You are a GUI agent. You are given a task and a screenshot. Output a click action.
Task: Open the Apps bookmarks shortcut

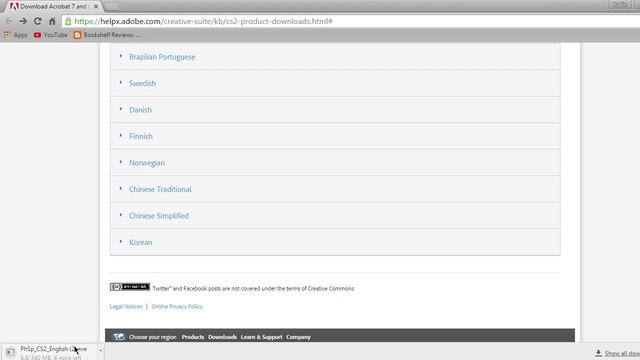click(x=16, y=35)
